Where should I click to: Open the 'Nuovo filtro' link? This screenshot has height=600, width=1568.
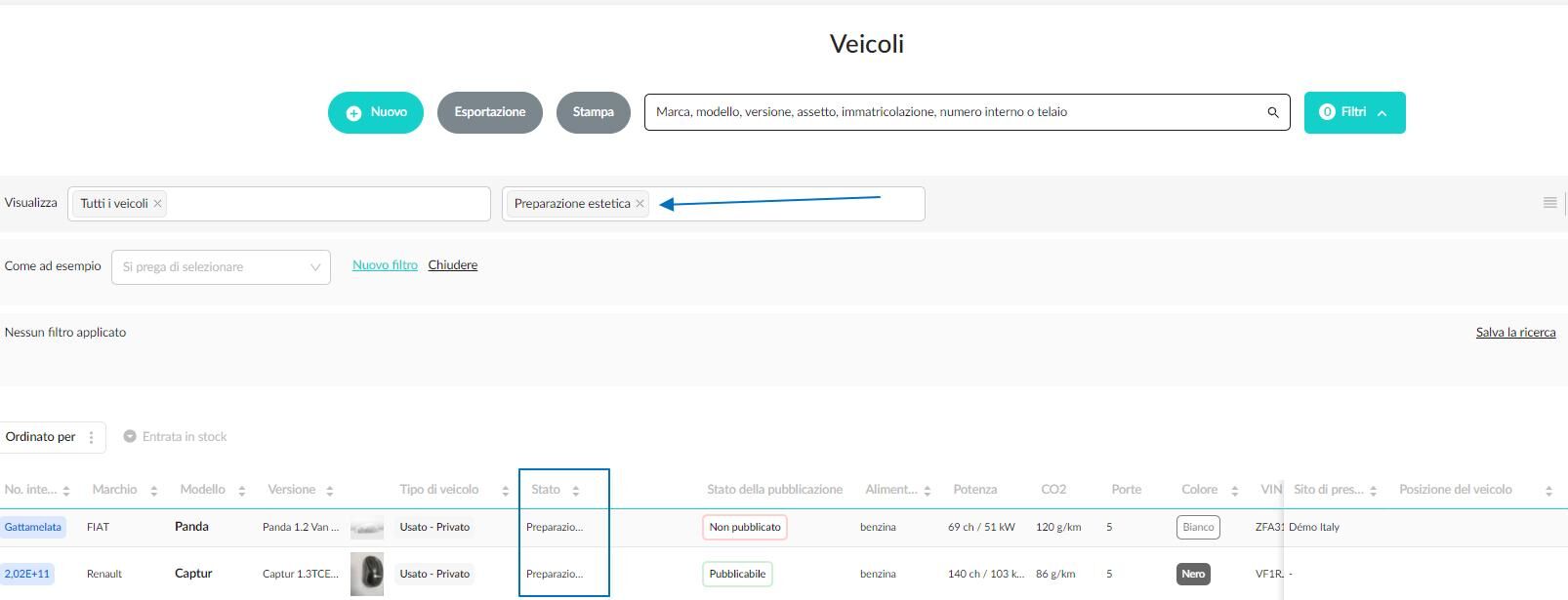[385, 265]
